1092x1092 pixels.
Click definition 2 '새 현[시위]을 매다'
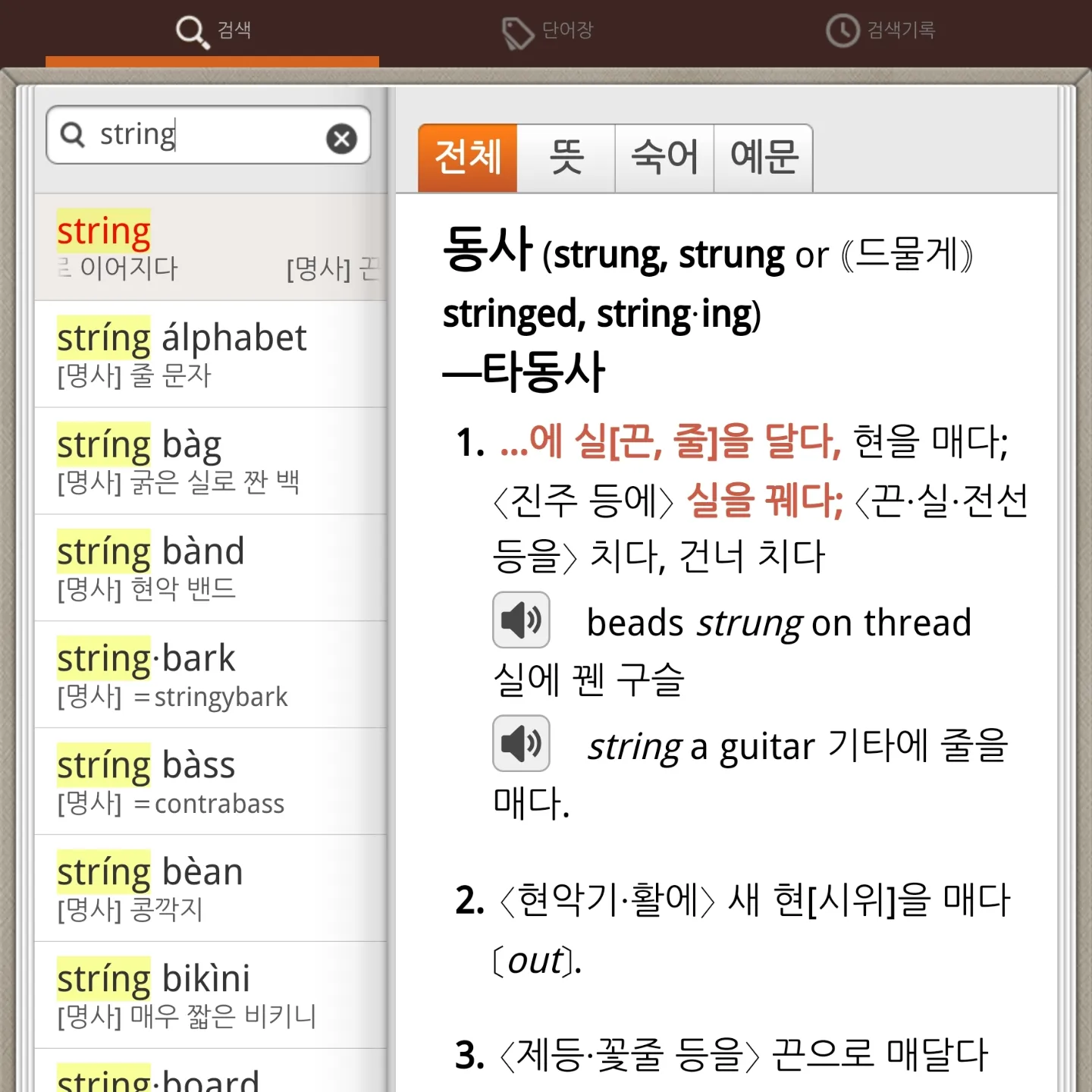coord(869,900)
